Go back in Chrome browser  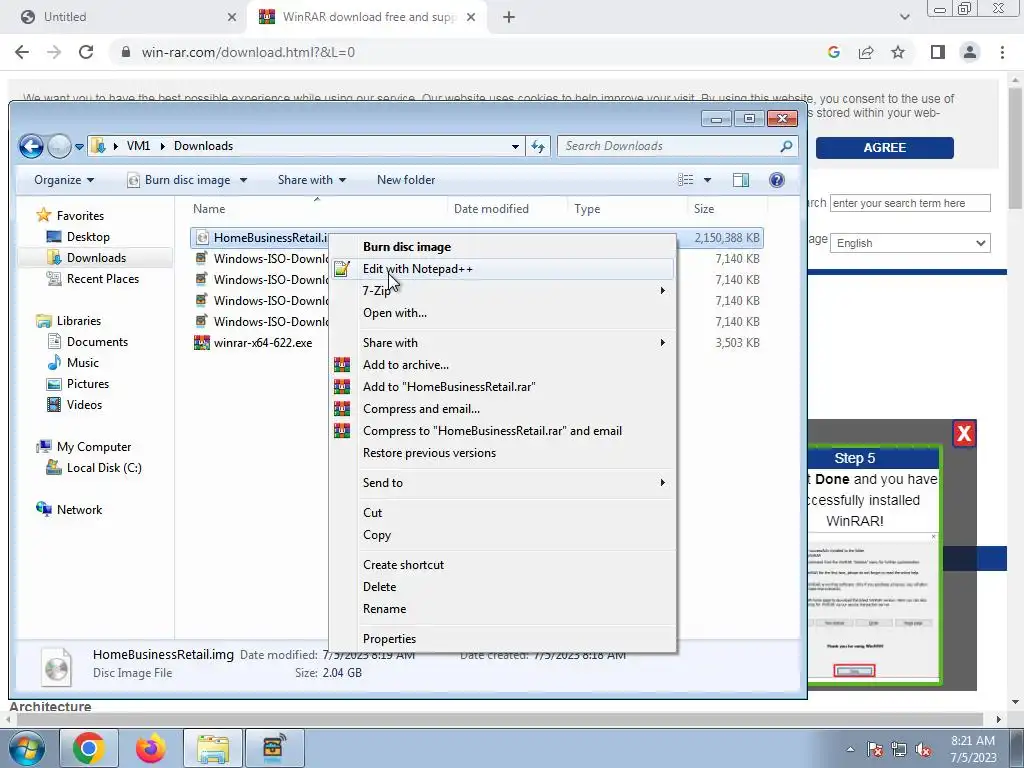[x=22, y=52]
